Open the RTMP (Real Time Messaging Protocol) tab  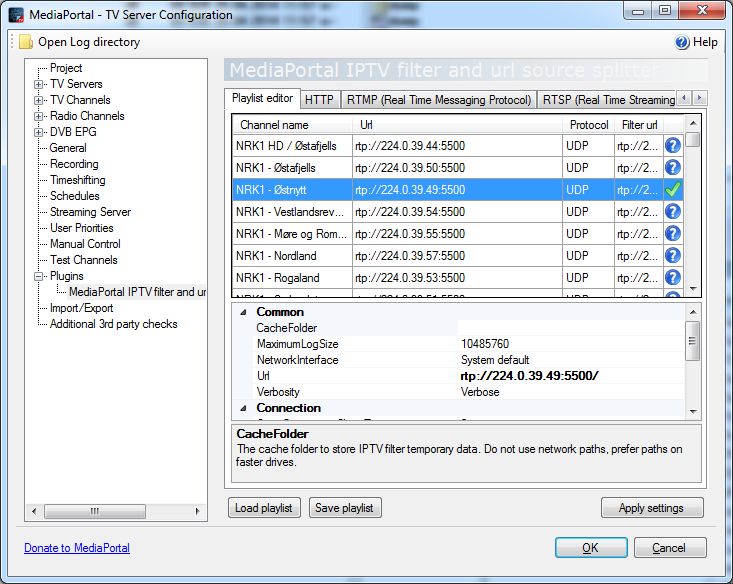pyautogui.click(x=439, y=100)
